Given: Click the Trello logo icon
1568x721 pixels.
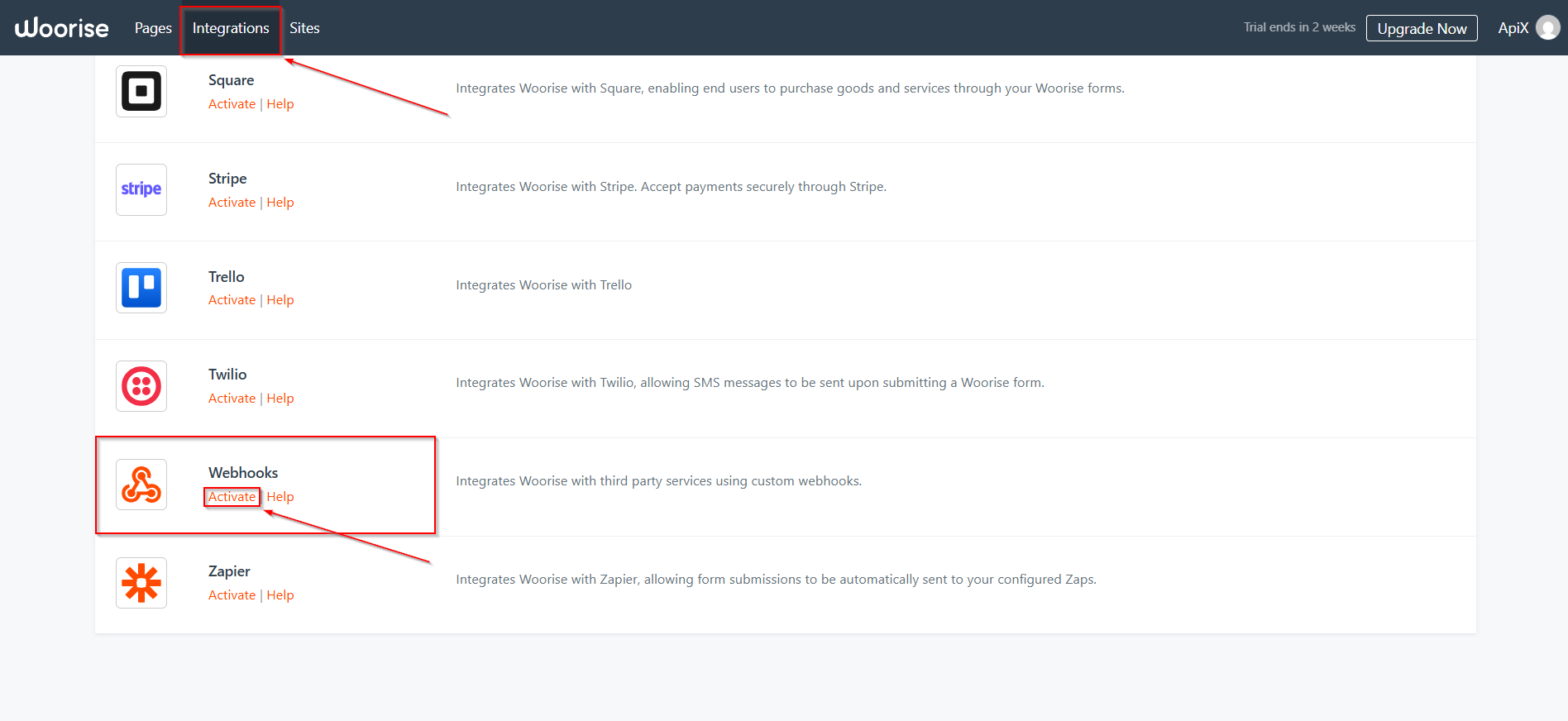Looking at the screenshot, I should (141, 288).
